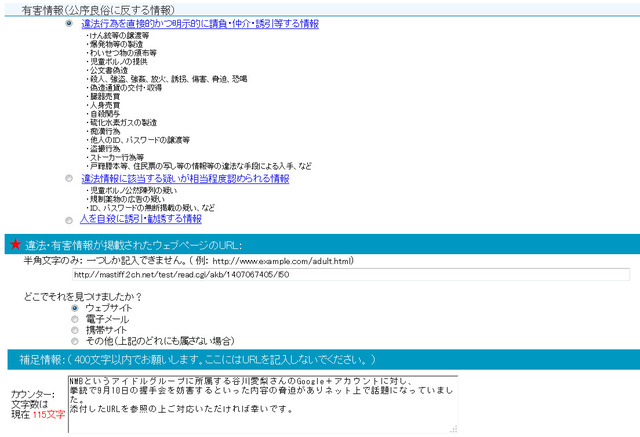640x437 pixels.
Task: Click the 違法・有害情報が掲載されたウェブページのURL header
Action: [134, 245]
